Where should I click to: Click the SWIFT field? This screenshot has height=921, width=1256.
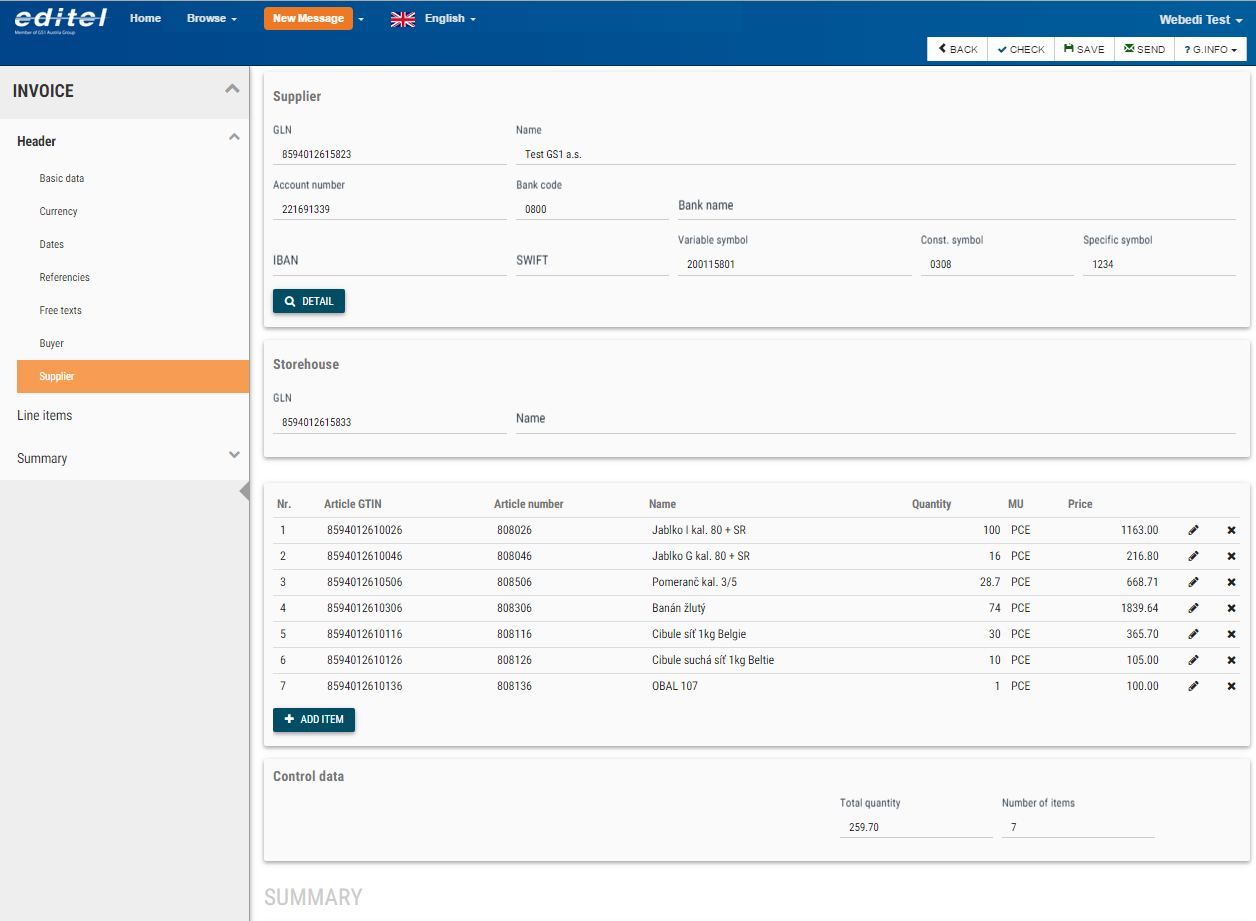tap(592, 261)
